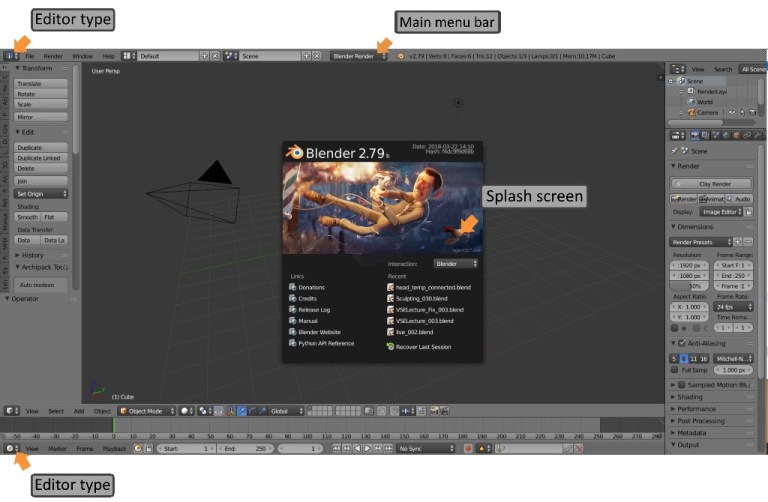
Task: Click the Scale manipulator icon in 3D header
Action: pos(263,411)
